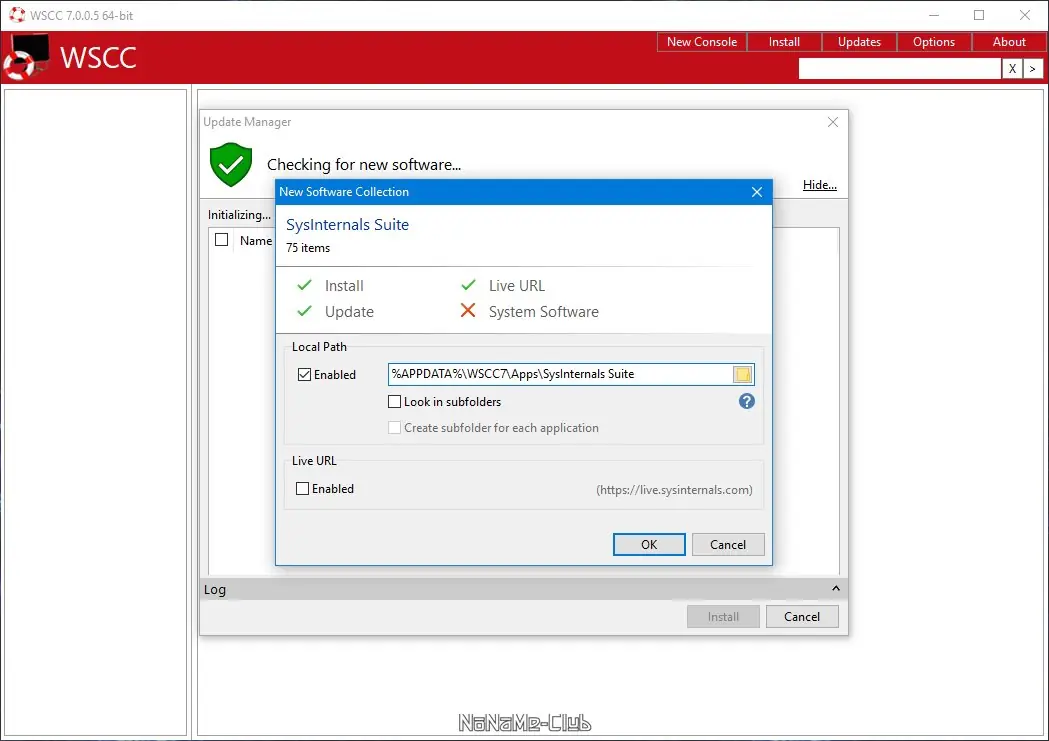Check the select-all box next to Name
The width and height of the screenshot is (1049, 741).
tap(221, 239)
